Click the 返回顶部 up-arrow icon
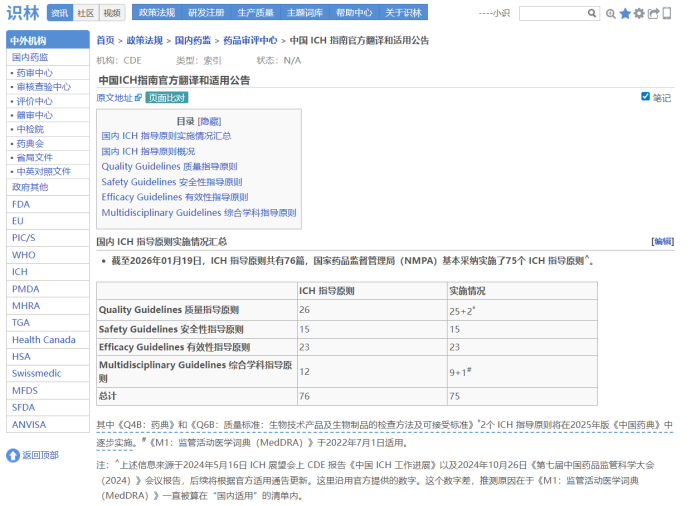692x506 pixels. [13, 455]
